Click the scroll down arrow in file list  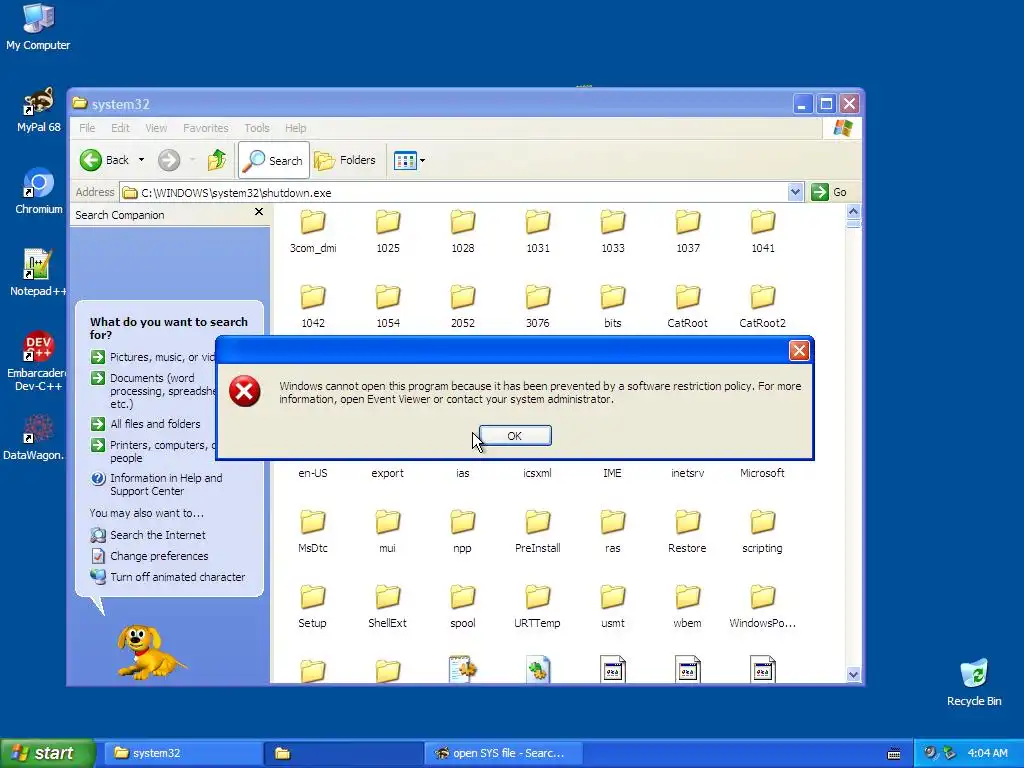click(853, 675)
